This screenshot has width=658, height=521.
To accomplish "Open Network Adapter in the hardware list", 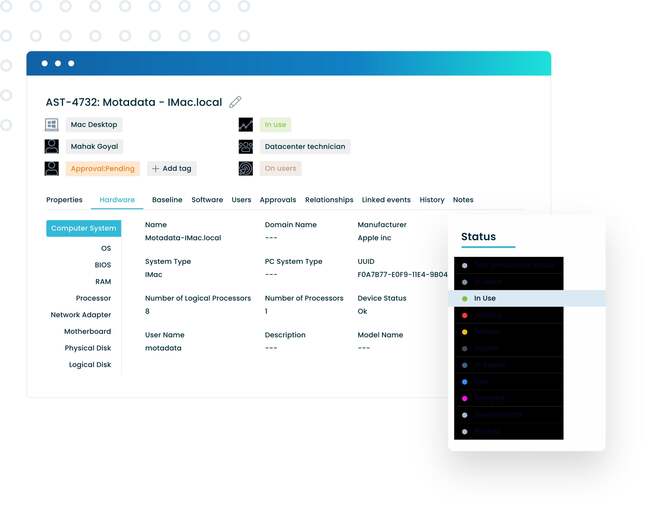I will click(81, 315).
